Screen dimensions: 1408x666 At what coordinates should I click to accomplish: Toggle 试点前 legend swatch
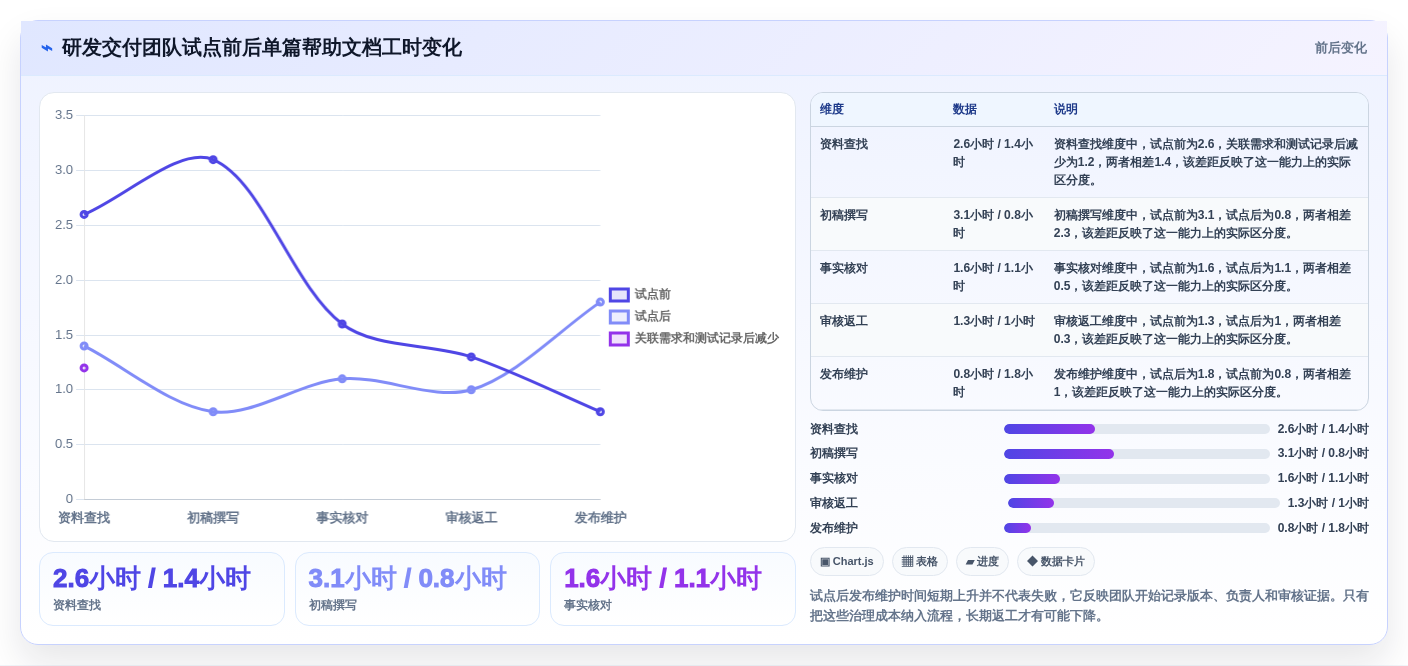point(619,295)
